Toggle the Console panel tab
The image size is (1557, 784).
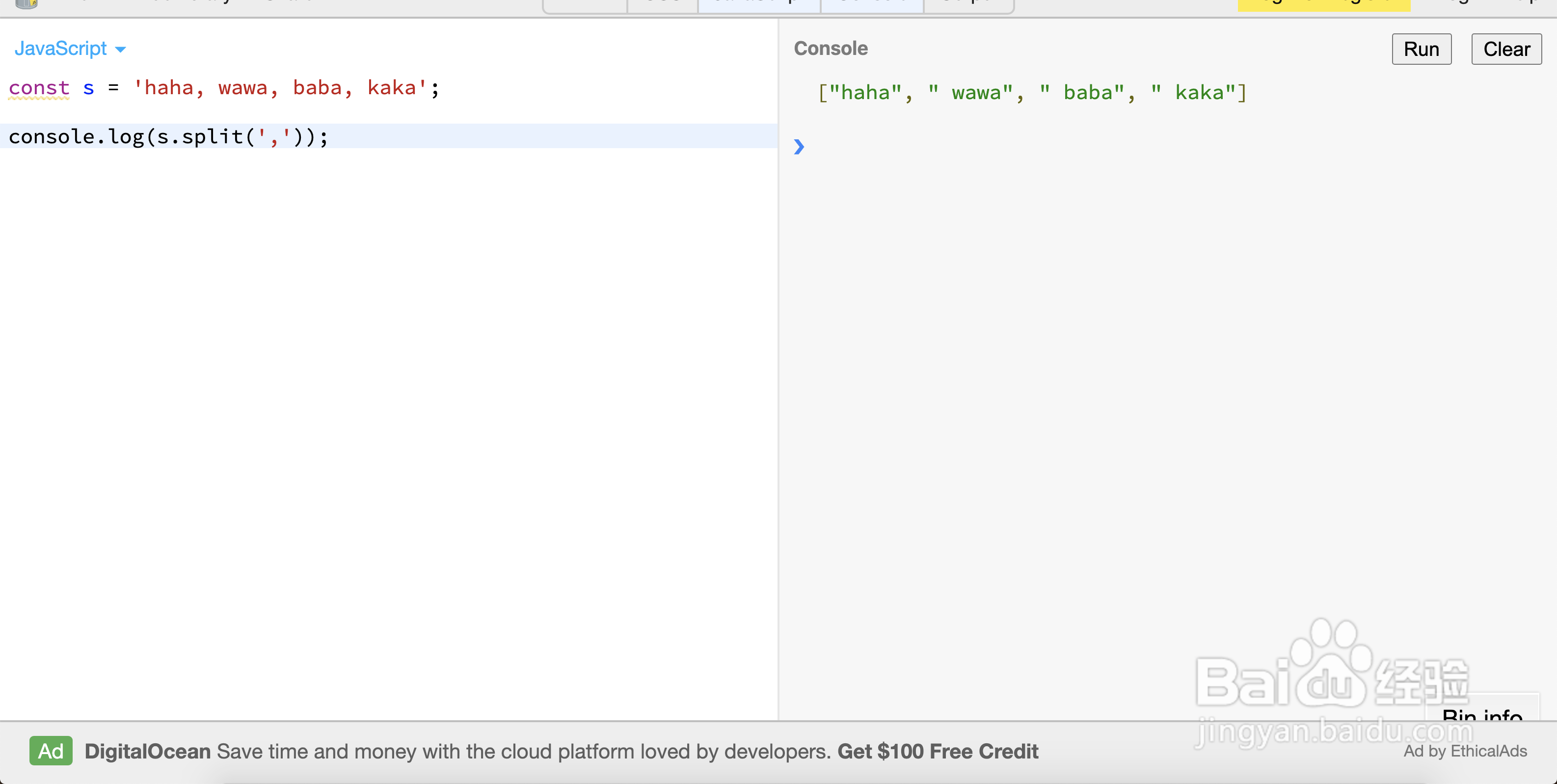point(872,5)
